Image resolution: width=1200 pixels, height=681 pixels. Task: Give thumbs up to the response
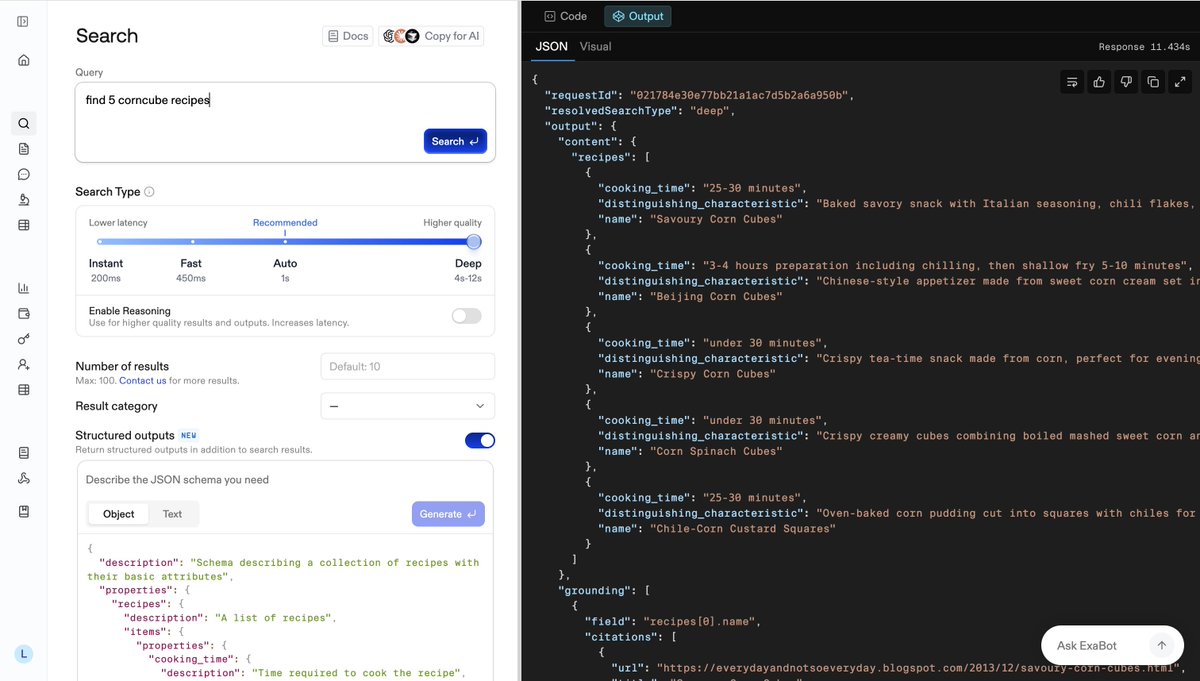(x=1099, y=82)
